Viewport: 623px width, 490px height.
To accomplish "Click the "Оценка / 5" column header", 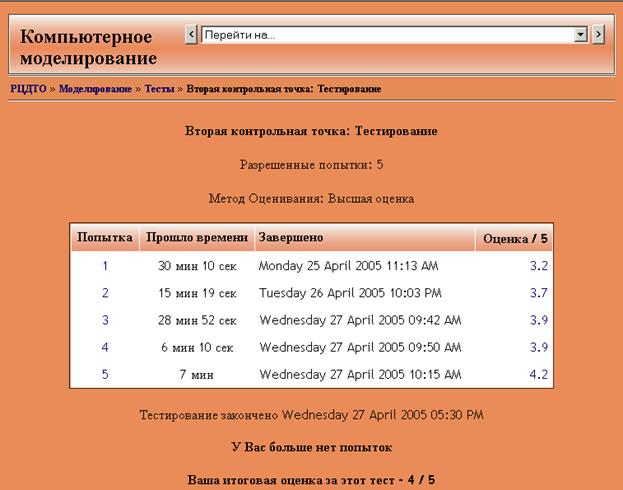I will click(515, 238).
